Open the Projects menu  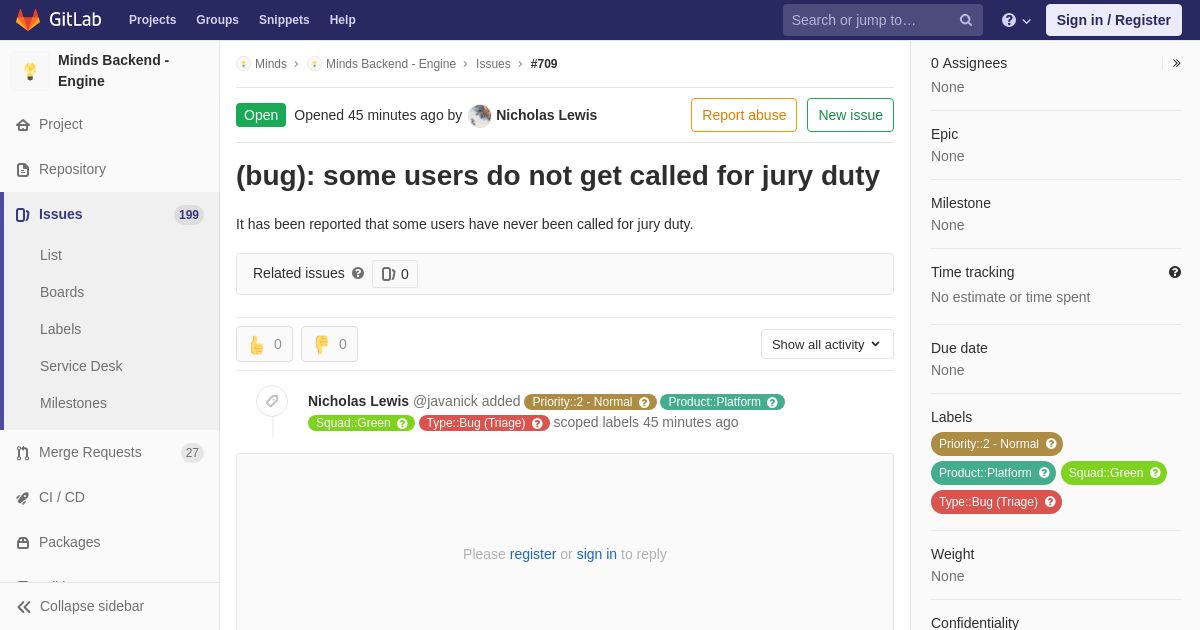(152, 20)
